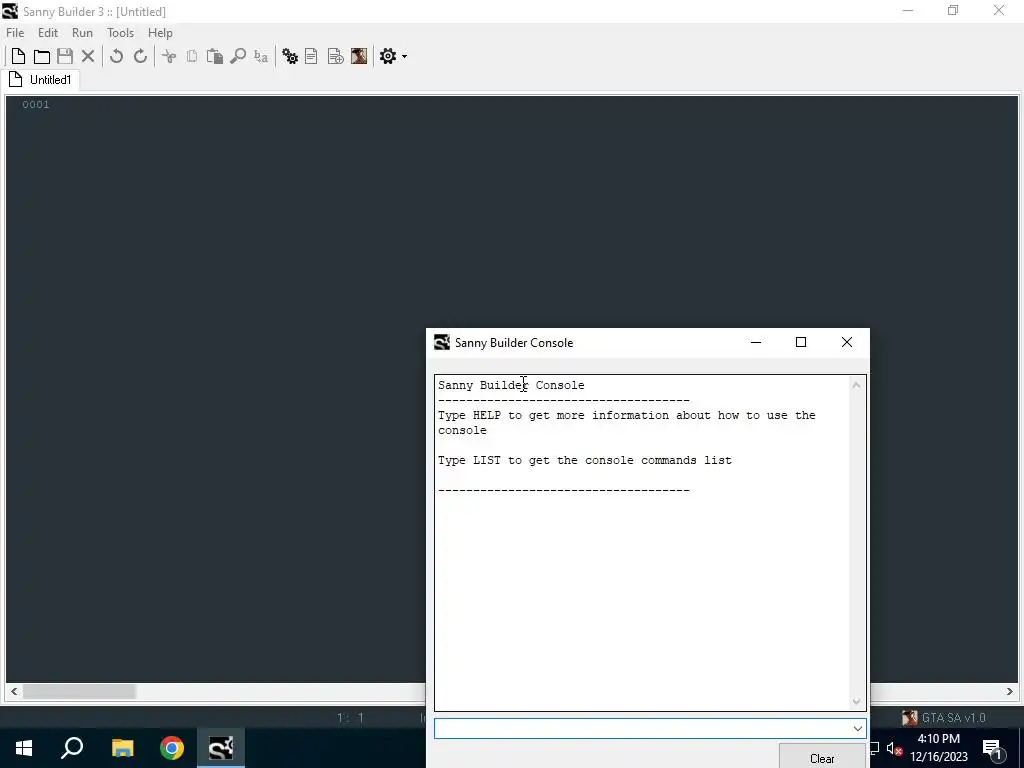Image resolution: width=1024 pixels, height=768 pixels.
Task: Close the current file with toolbar X
Action: 88,56
